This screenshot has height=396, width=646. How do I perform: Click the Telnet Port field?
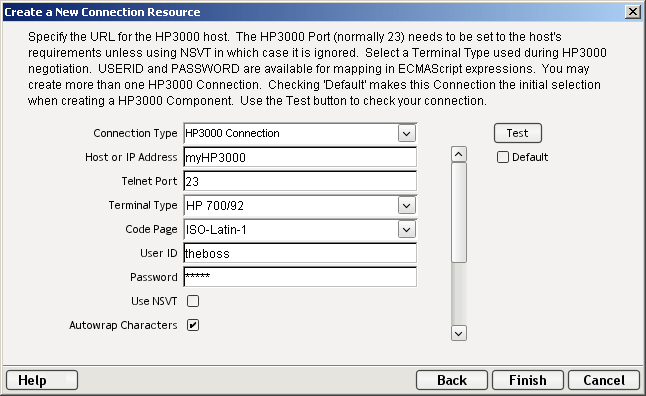click(x=300, y=181)
